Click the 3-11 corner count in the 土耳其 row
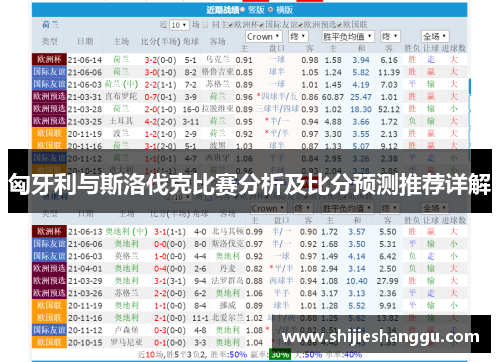Screen dimensions: 500x362 (191, 122)
